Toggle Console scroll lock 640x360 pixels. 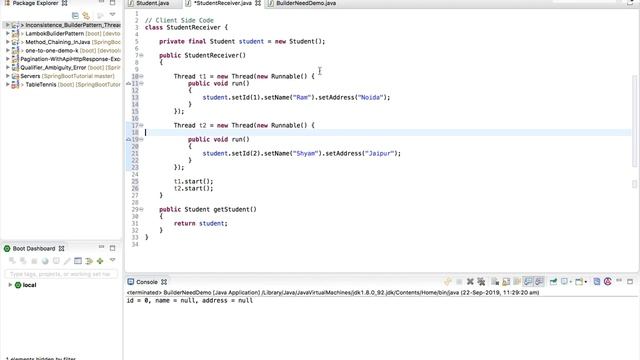pos(506,282)
